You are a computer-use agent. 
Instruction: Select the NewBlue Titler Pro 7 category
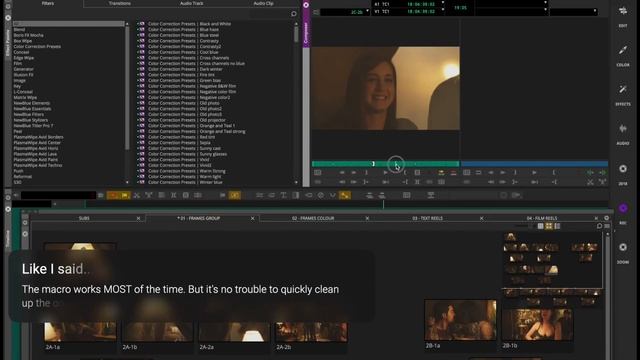33,126
